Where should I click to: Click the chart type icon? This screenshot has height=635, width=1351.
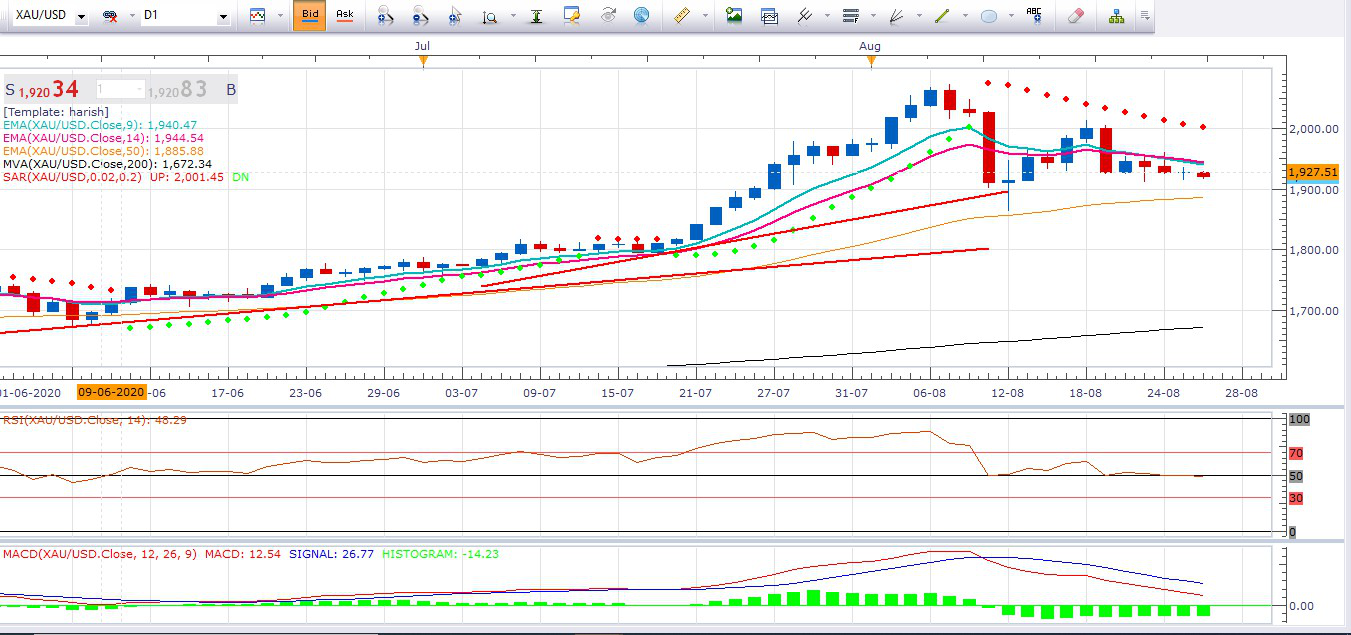[258, 16]
